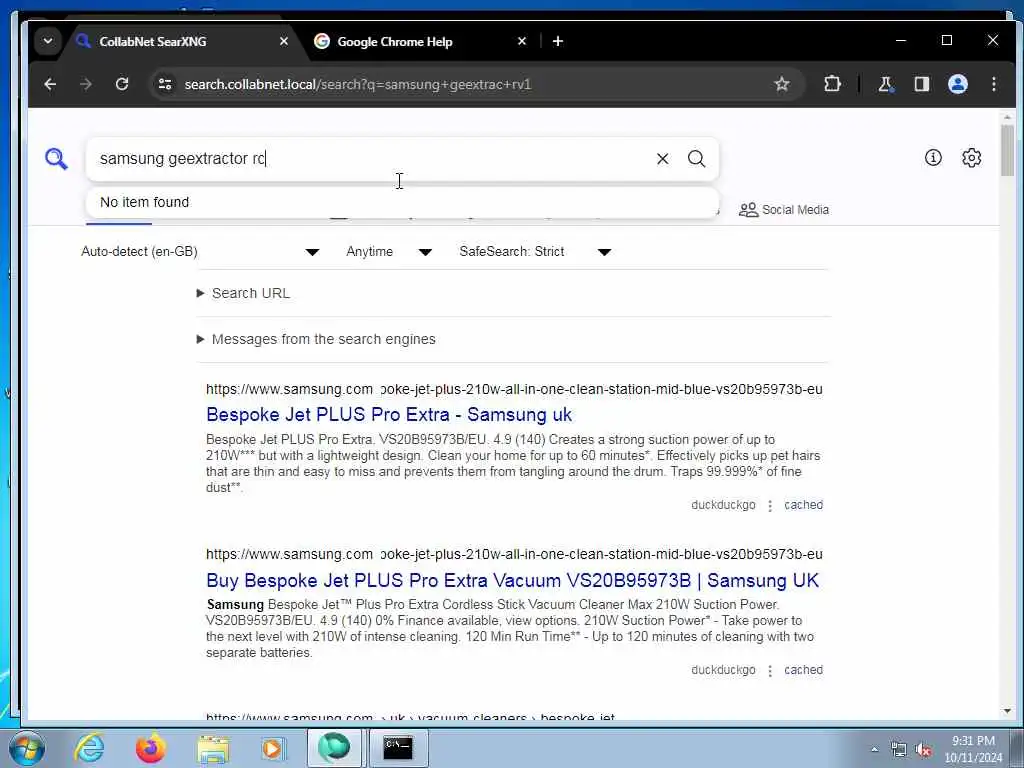Viewport: 1024px width, 768px height.
Task: Open the About info icon
Action: pyautogui.click(x=933, y=157)
